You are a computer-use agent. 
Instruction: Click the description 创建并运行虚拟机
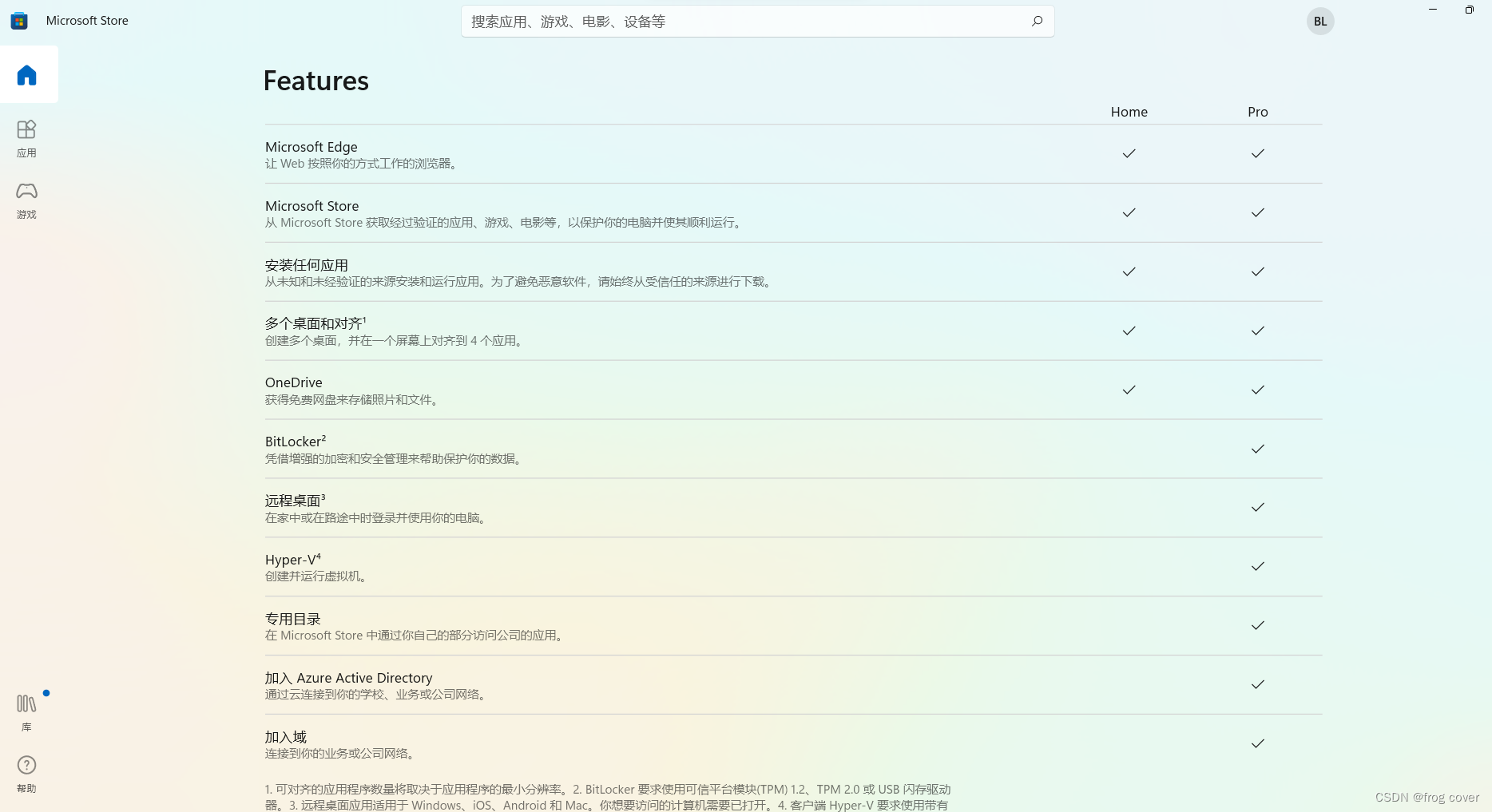tap(318, 576)
